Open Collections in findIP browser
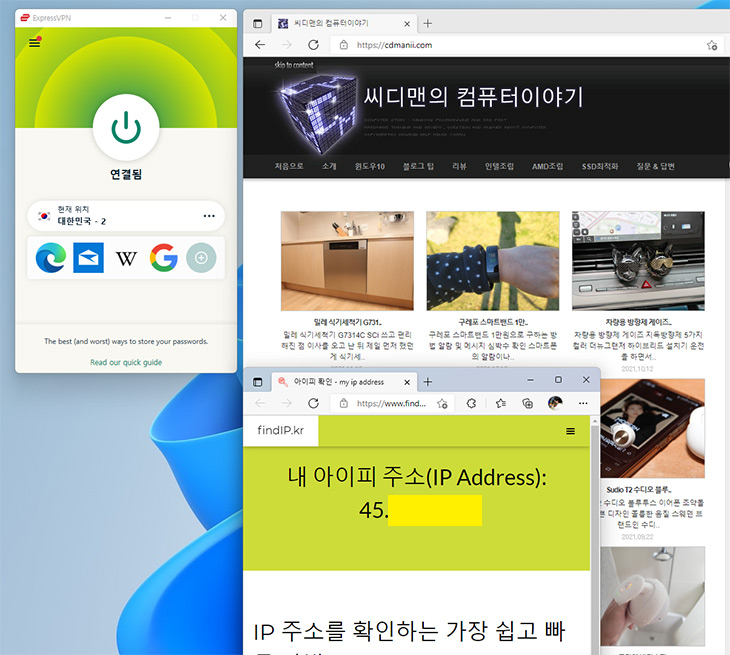This screenshot has width=730, height=655. coord(527,403)
